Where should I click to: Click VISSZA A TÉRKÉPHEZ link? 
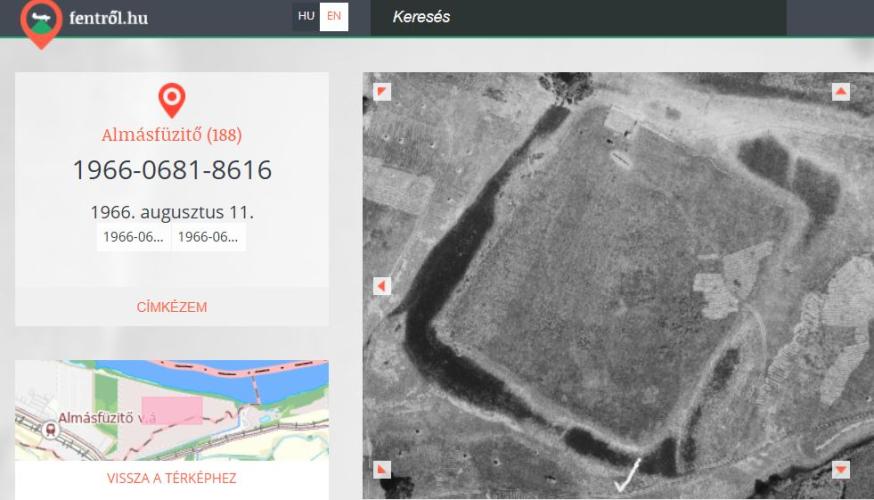pyautogui.click(x=172, y=478)
